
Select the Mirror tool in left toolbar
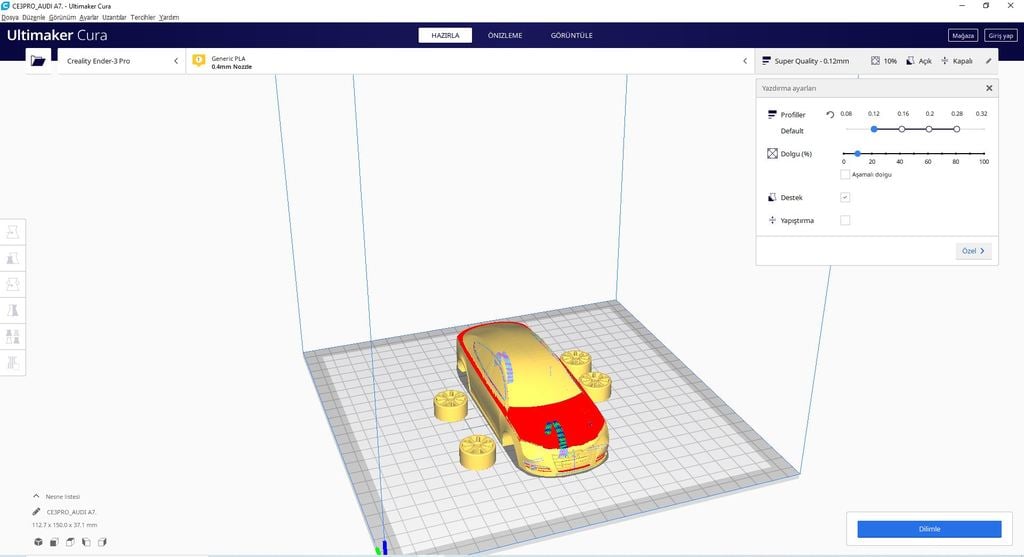[x=12, y=310]
